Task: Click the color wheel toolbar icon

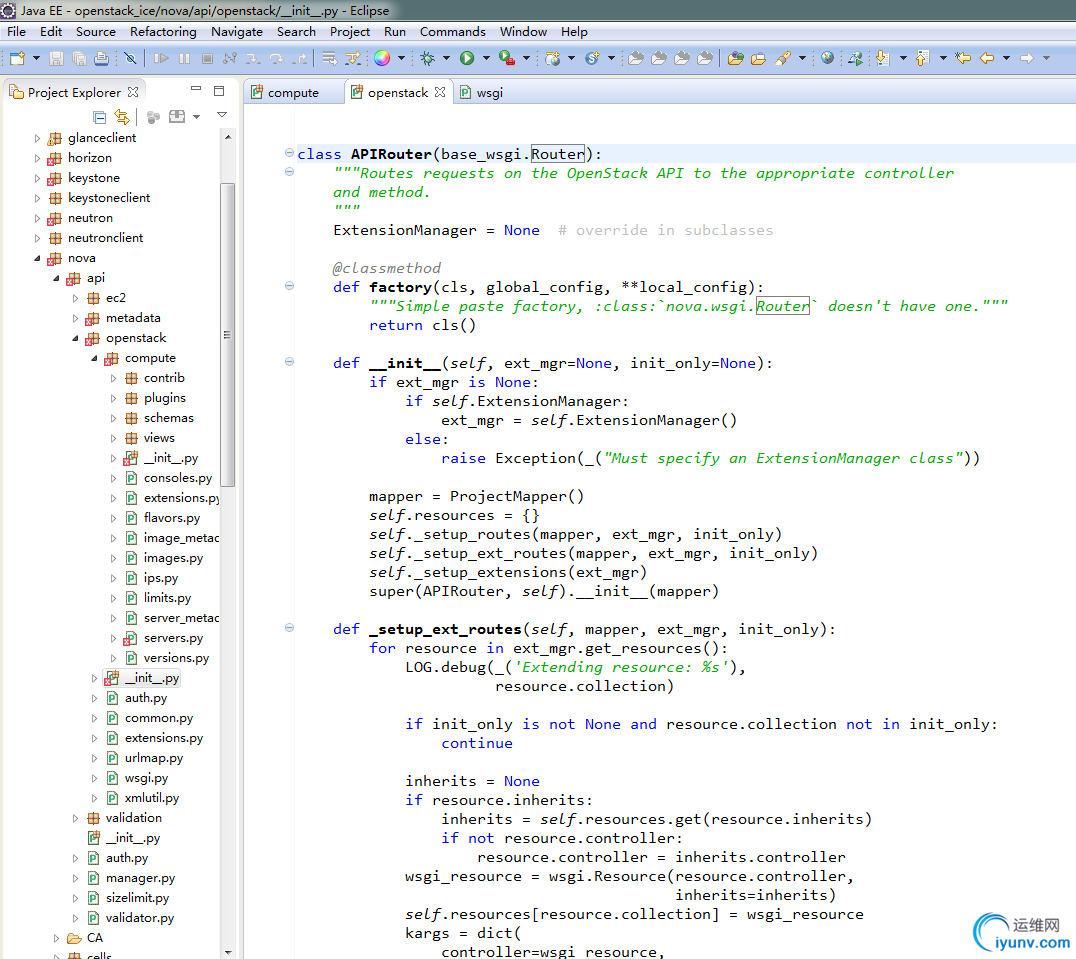Action: 382,58
